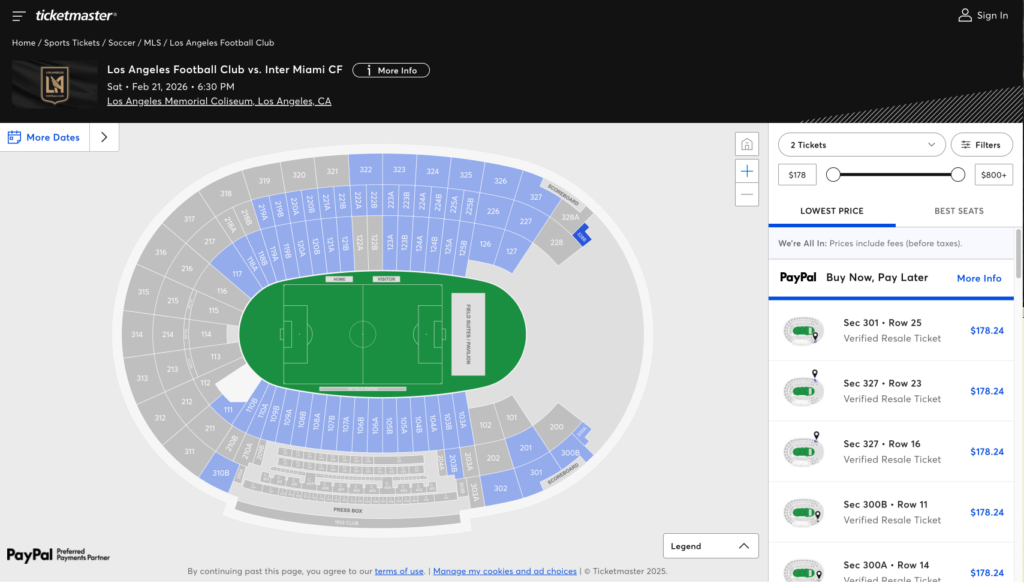Reset the seat map with home icon
The image size is (1024, 583).
coord(747,144)
